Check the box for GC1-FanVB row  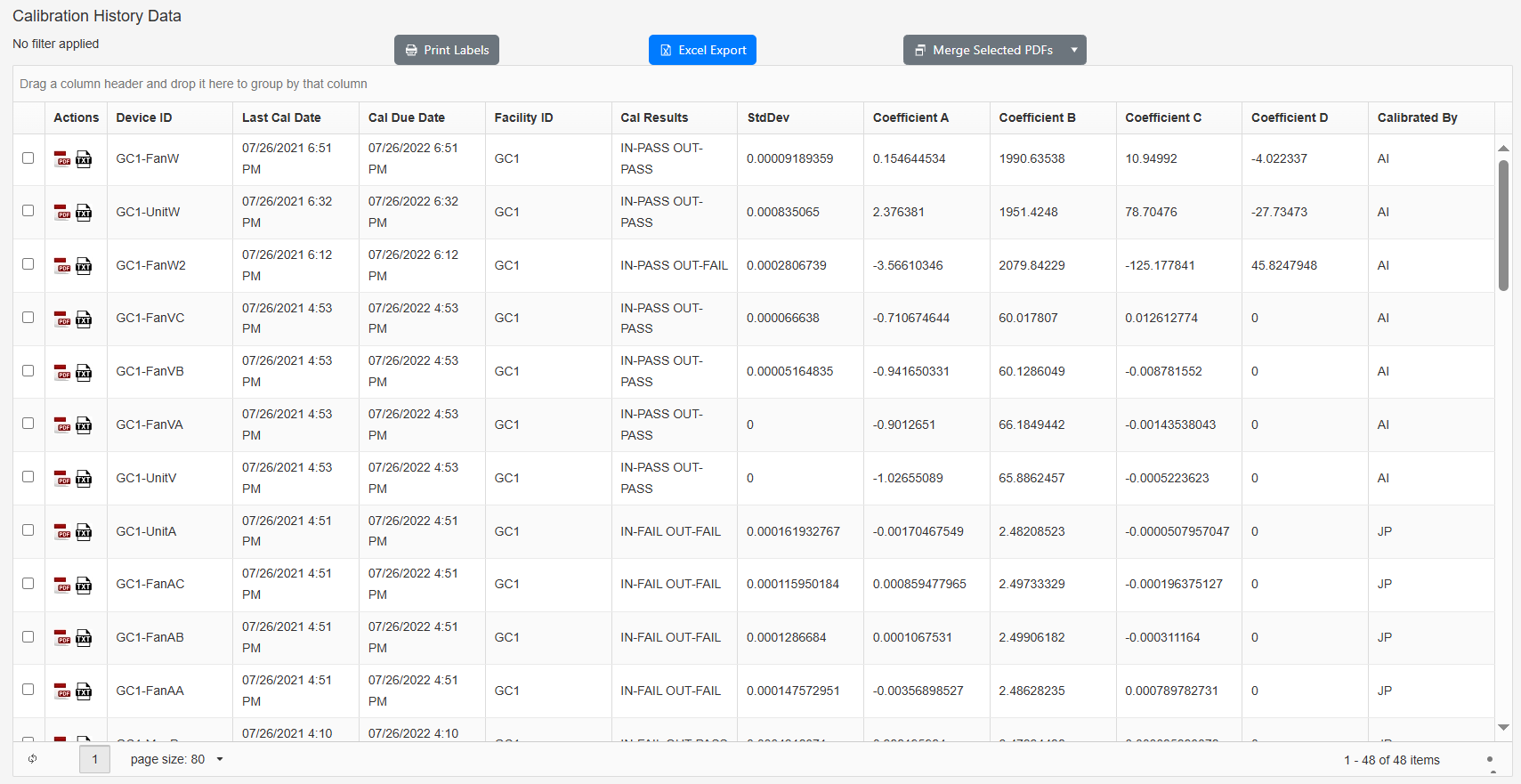(x=28, y=371)
